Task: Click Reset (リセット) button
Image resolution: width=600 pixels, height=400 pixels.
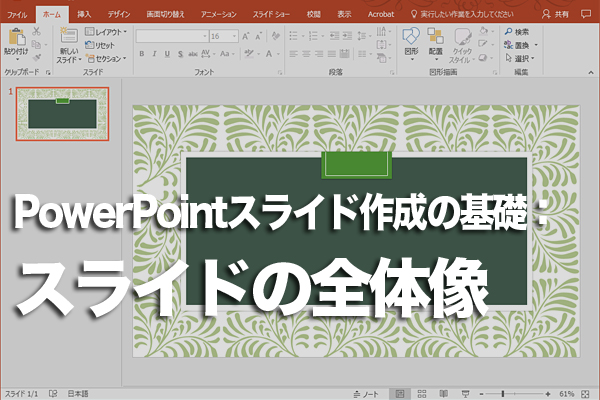Action: pyautogui.click(x=100, y=45)
